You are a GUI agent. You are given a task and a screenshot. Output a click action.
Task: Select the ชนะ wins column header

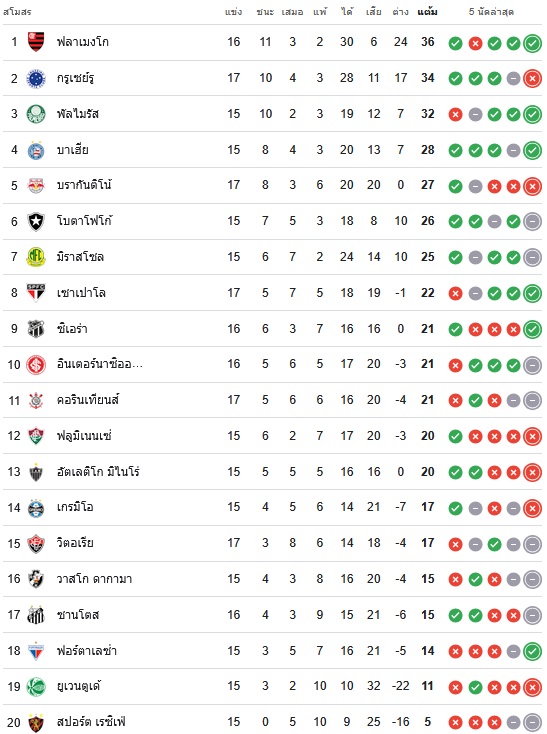(x=265, y=12)
